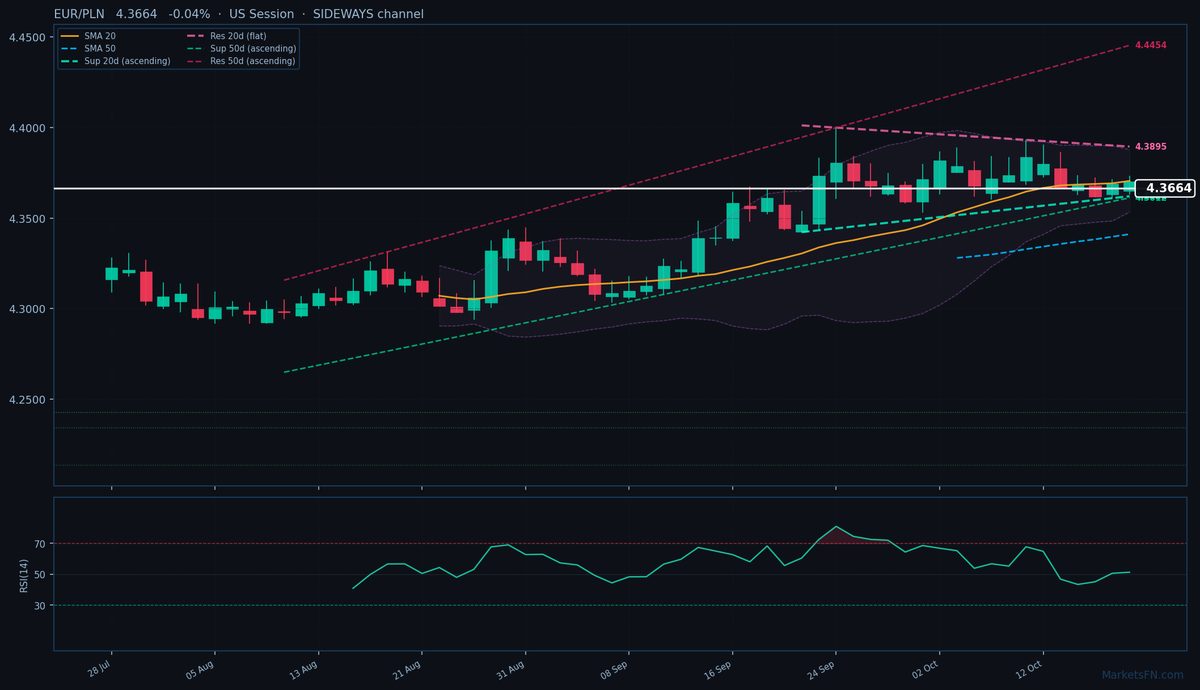Click the 05 Aug date label

coord(201,669)
